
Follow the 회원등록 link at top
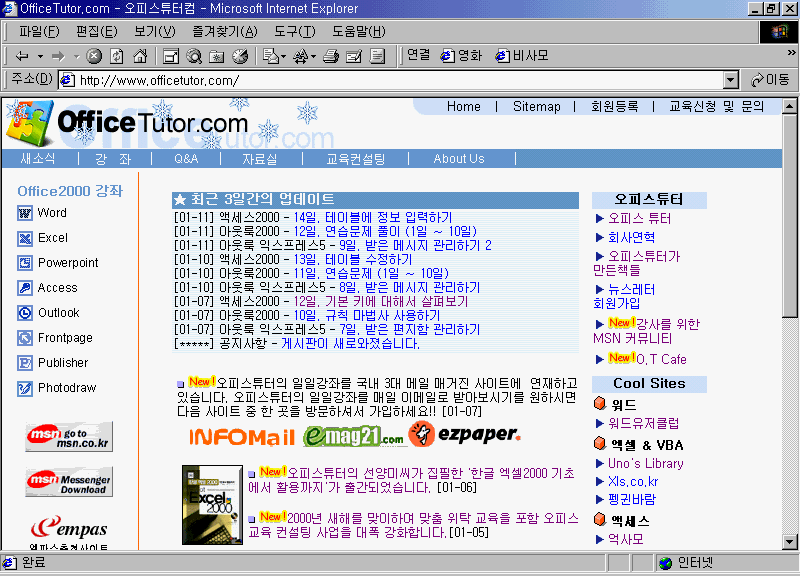tap(614, 106)
